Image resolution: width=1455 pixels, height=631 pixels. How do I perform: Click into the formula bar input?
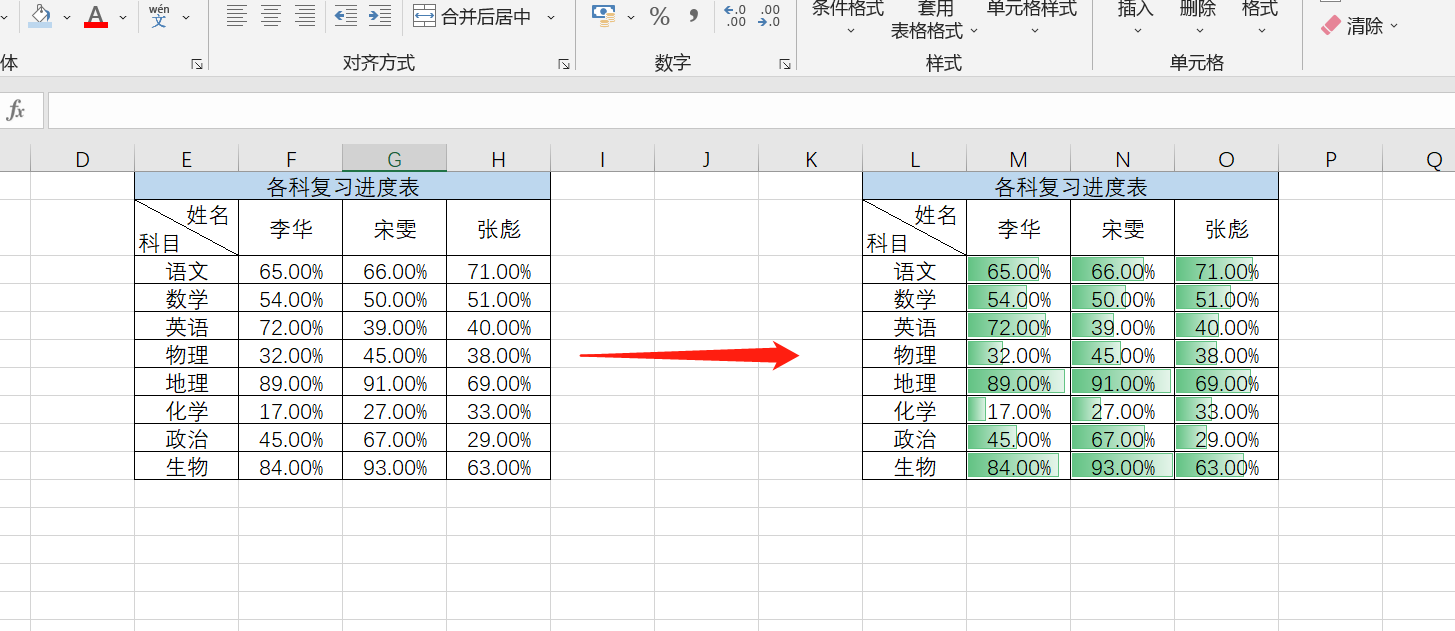click(750, 111)
